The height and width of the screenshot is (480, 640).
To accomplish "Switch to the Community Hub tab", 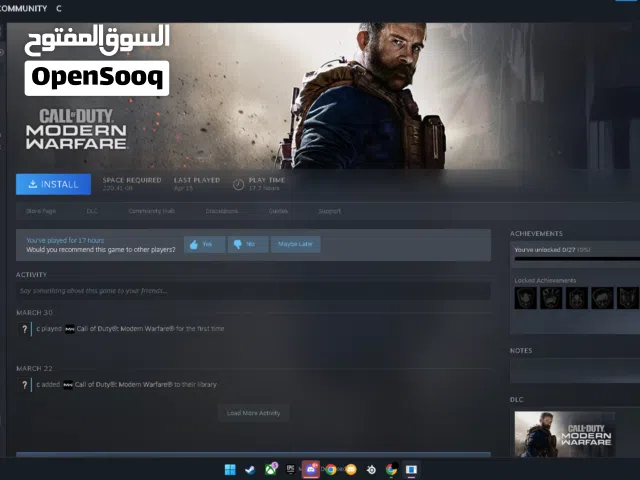I will tap(151, 211).
